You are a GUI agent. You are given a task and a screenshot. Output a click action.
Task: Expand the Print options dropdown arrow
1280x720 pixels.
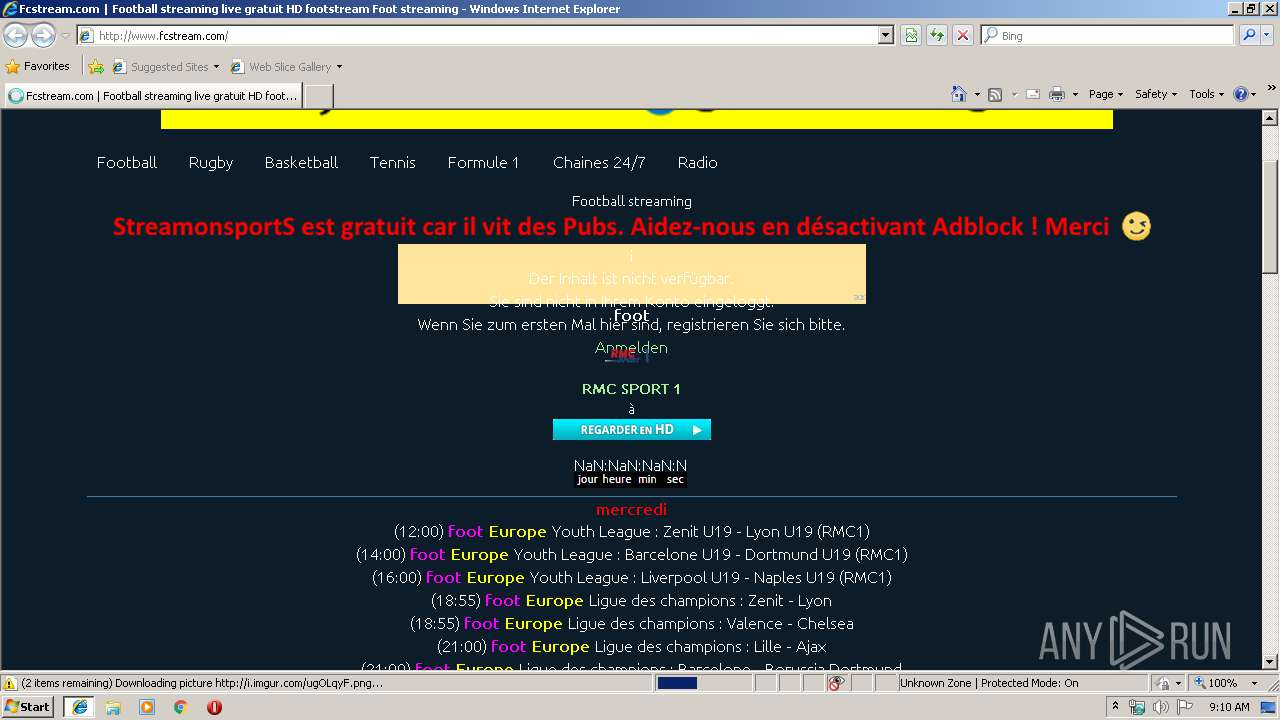tap(1075, 94)
